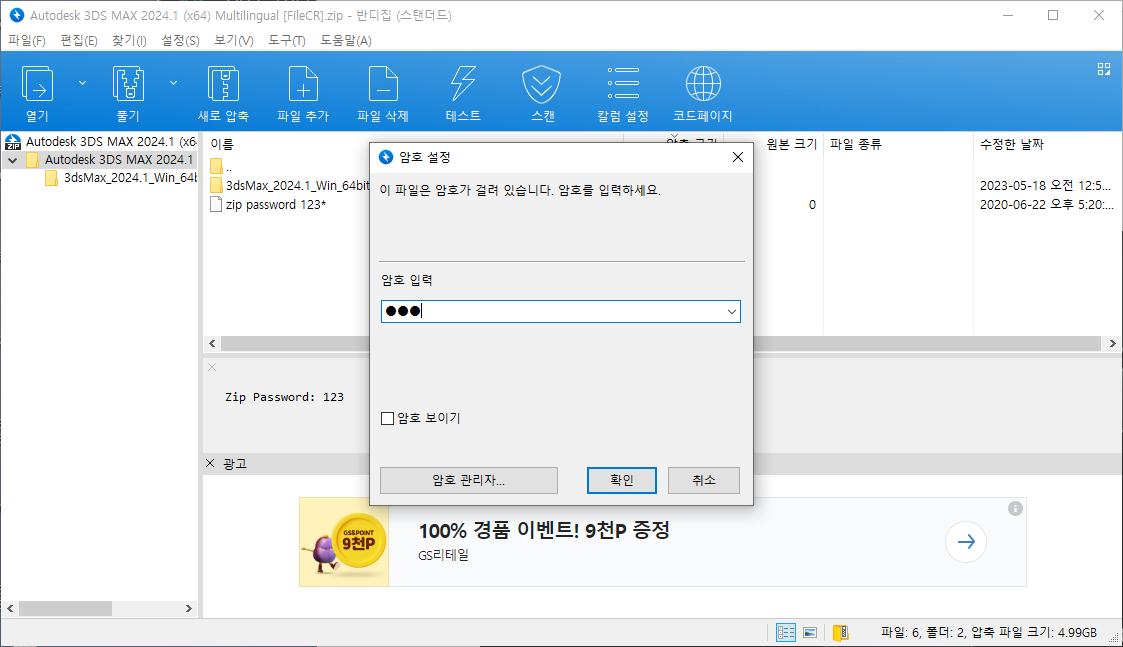
Task: Click the 칼럼 설정 (Column settings) icon
Action: pos(623,83)
